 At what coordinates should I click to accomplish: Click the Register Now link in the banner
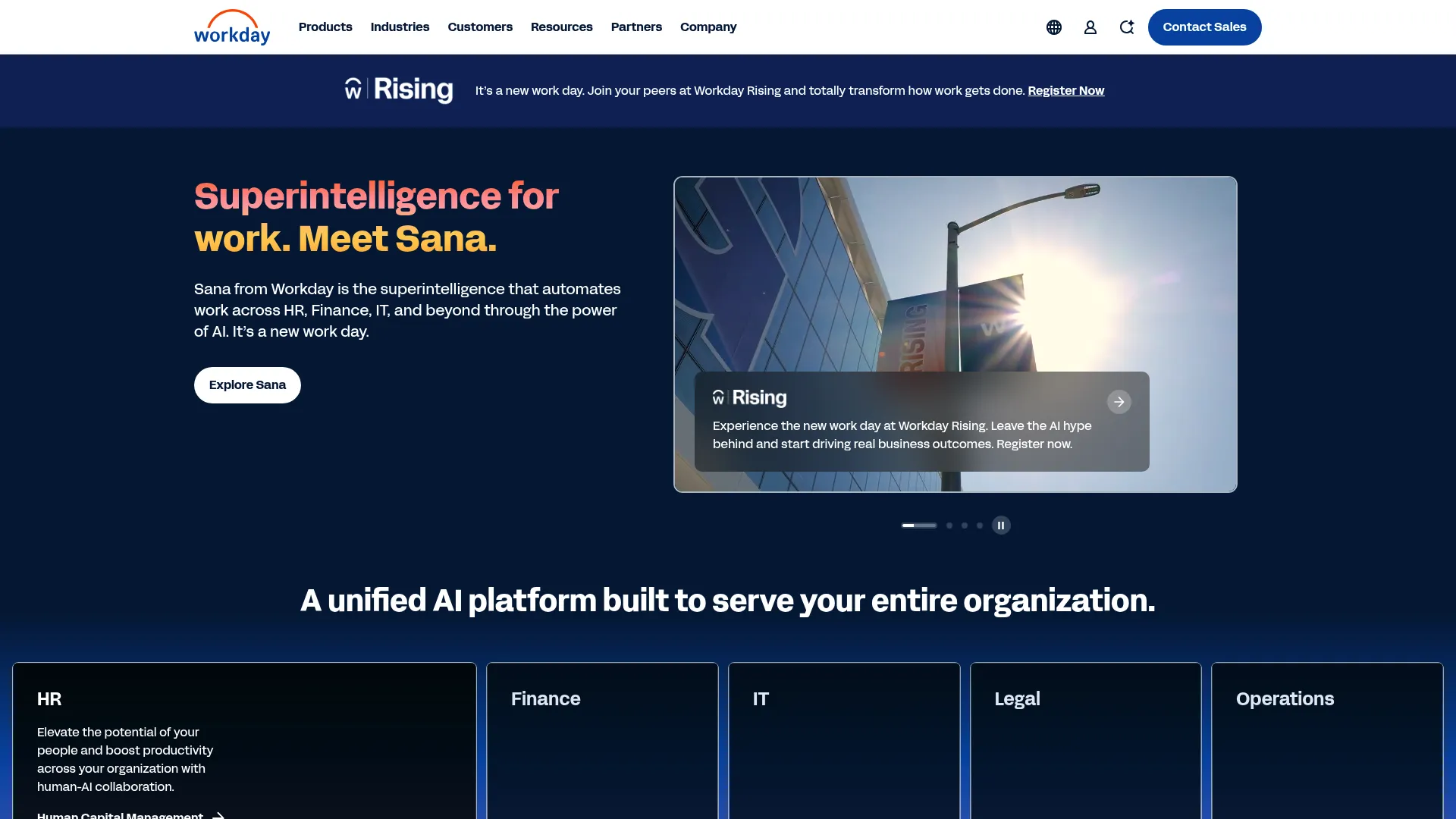1066,90
